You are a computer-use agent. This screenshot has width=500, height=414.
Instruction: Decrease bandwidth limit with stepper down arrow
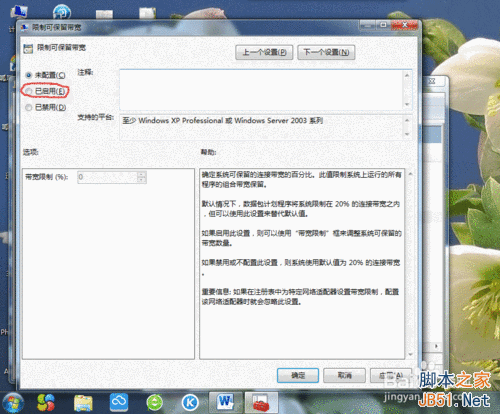pyautogui.click(x=142, y=180)
